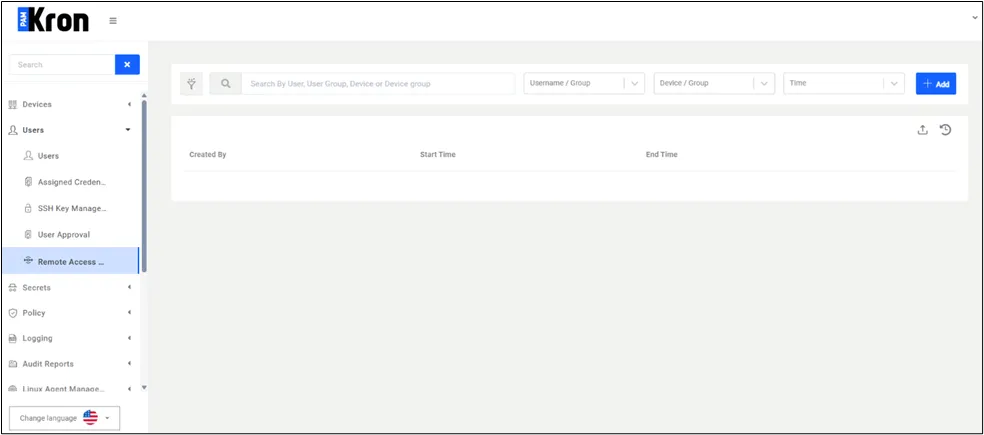The image size is (984, 435).
Task: Open the top-right user chevron menu
Action: [x=975, y=18]
